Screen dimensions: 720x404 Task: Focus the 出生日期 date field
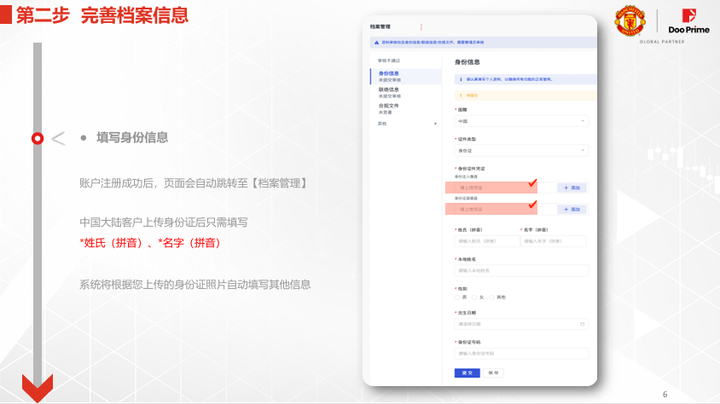pyautogui.click(x=521, y=324)
